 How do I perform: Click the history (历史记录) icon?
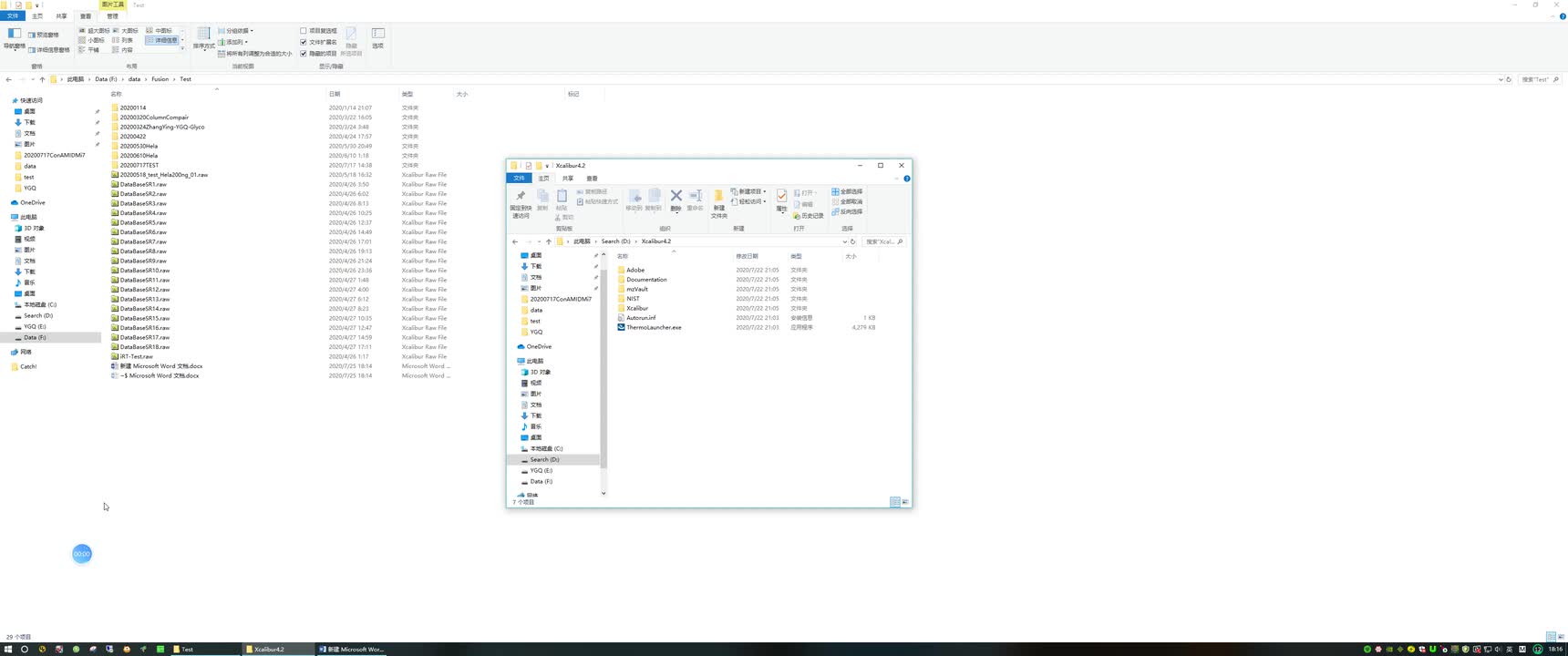pyautogui.click(x=809, y=216)
